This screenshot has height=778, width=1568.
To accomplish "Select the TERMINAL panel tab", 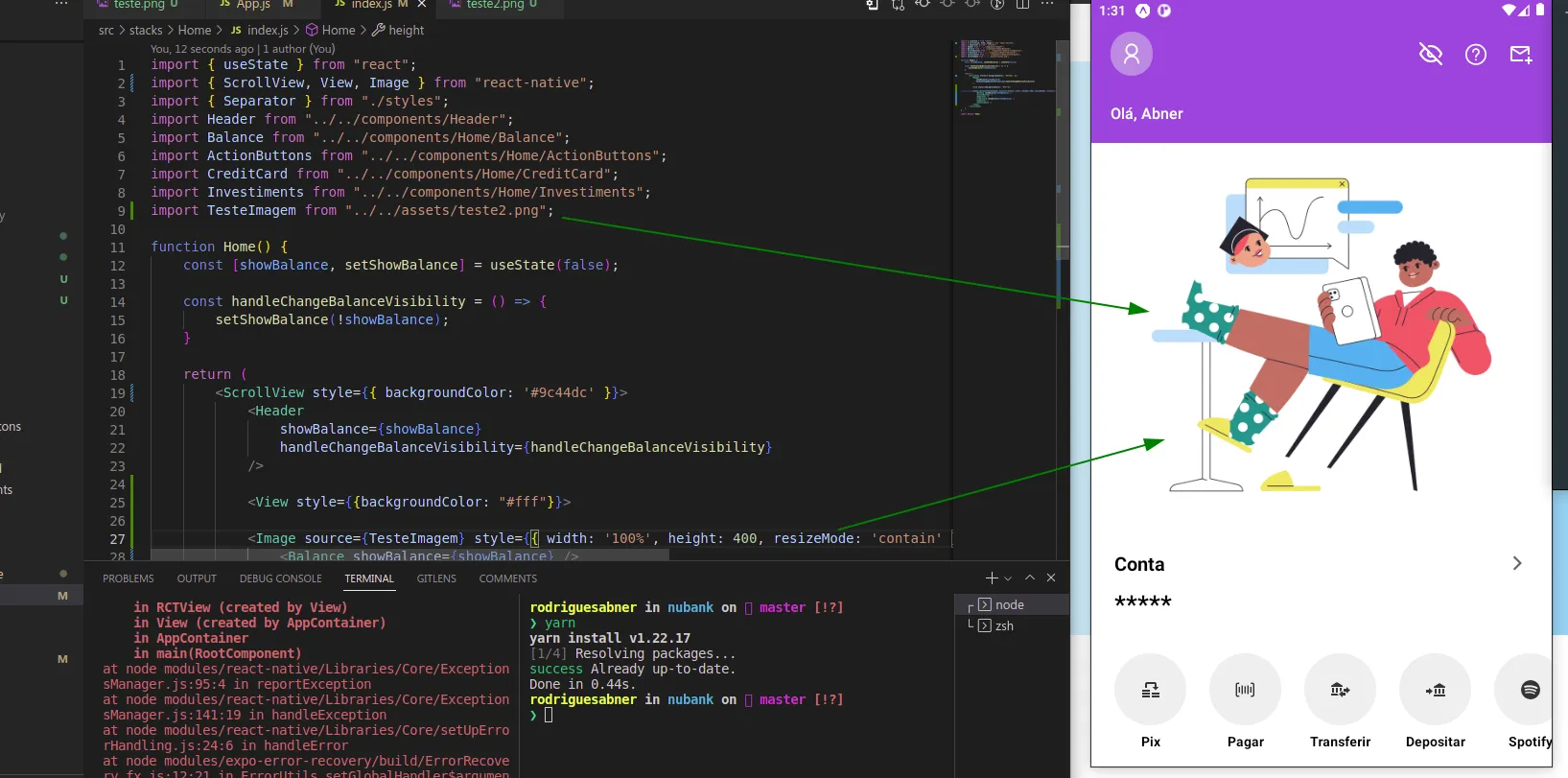I will click(x=369, y=578).
